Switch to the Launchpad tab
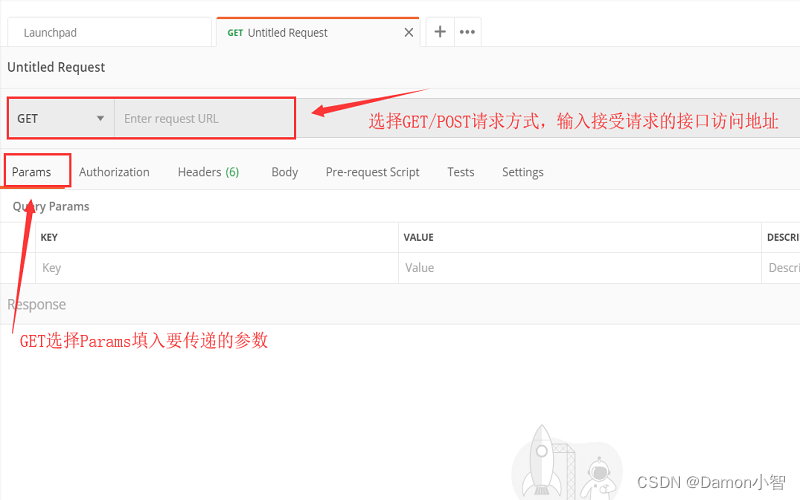 [x=109, y=33]
